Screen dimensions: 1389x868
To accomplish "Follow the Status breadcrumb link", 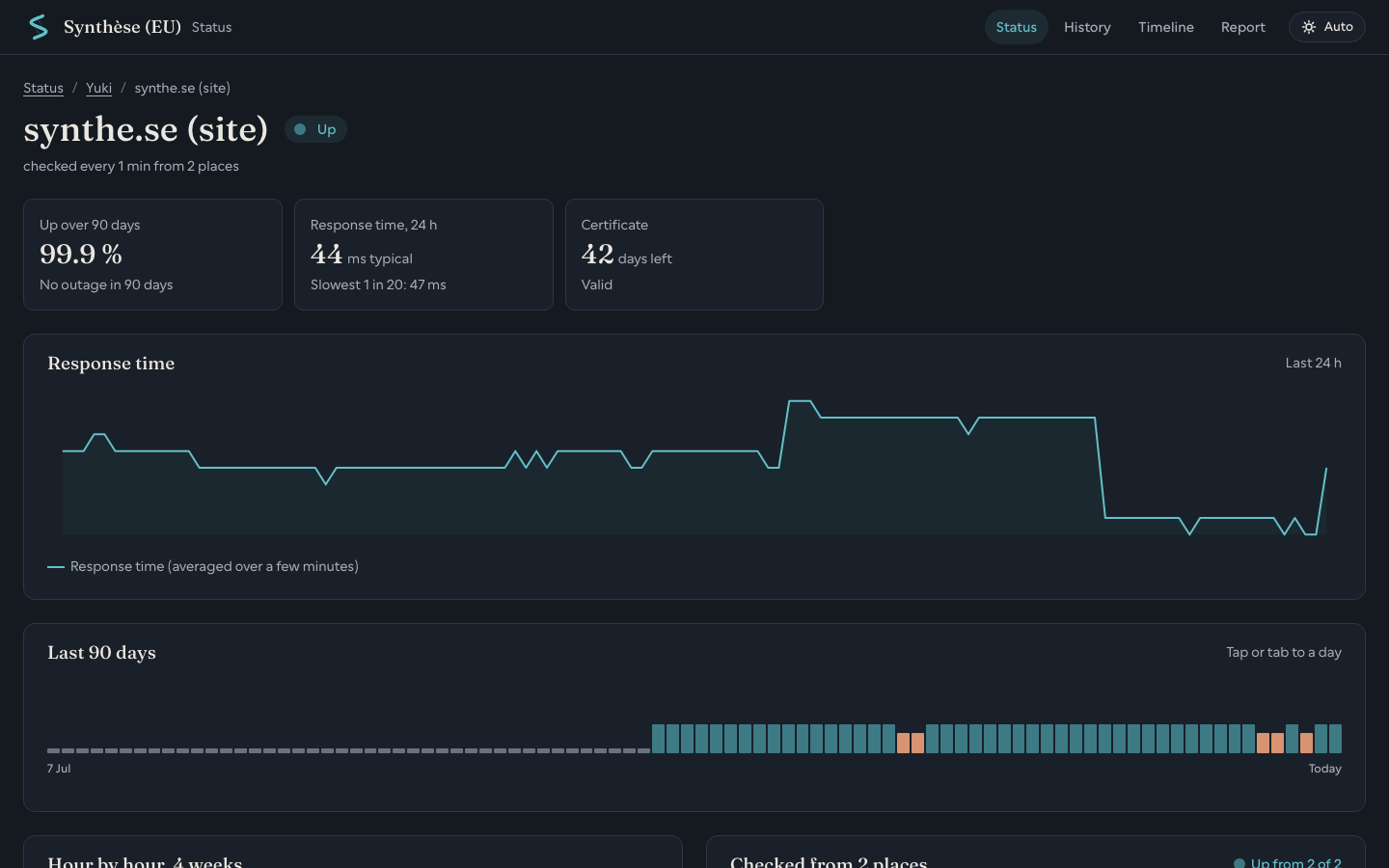I will coord(43,88).
